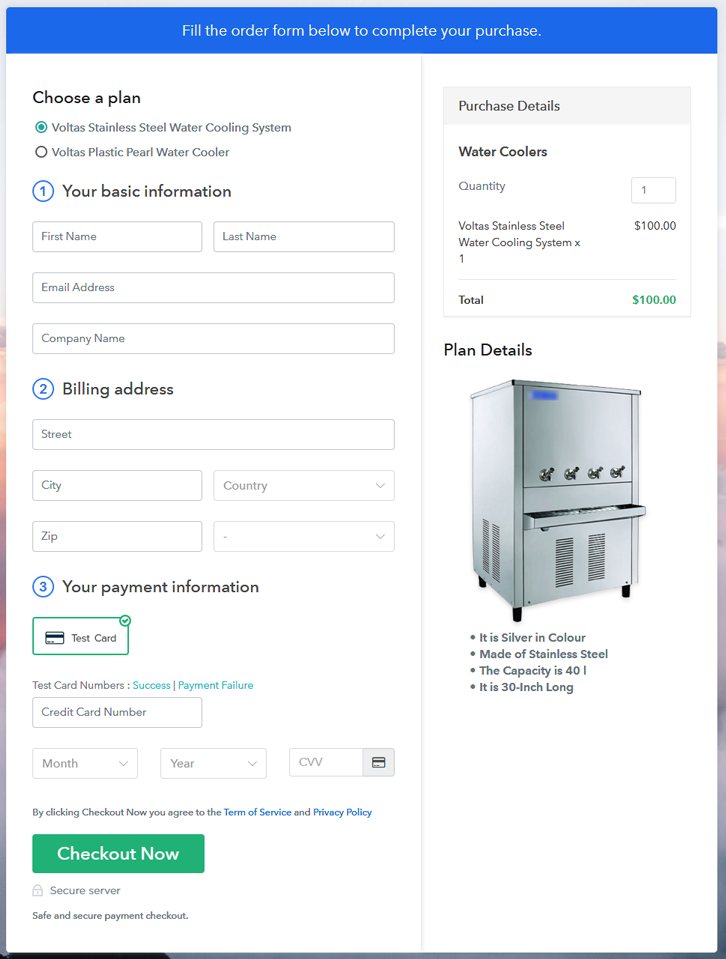Image resolution: width=726 pixels, height=959 pixels.
Task: Open the Success test card numbers link
Action: (x=152, y=685)
